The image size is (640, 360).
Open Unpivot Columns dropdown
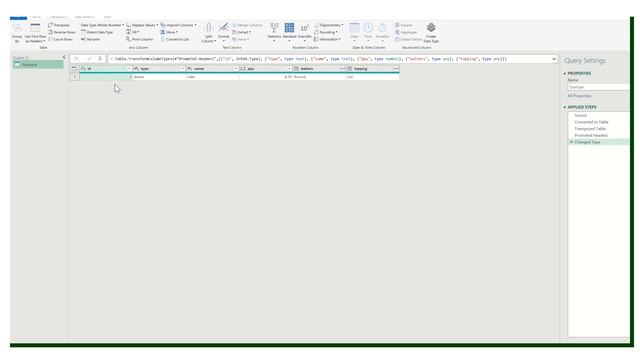[x=178, y=25]
